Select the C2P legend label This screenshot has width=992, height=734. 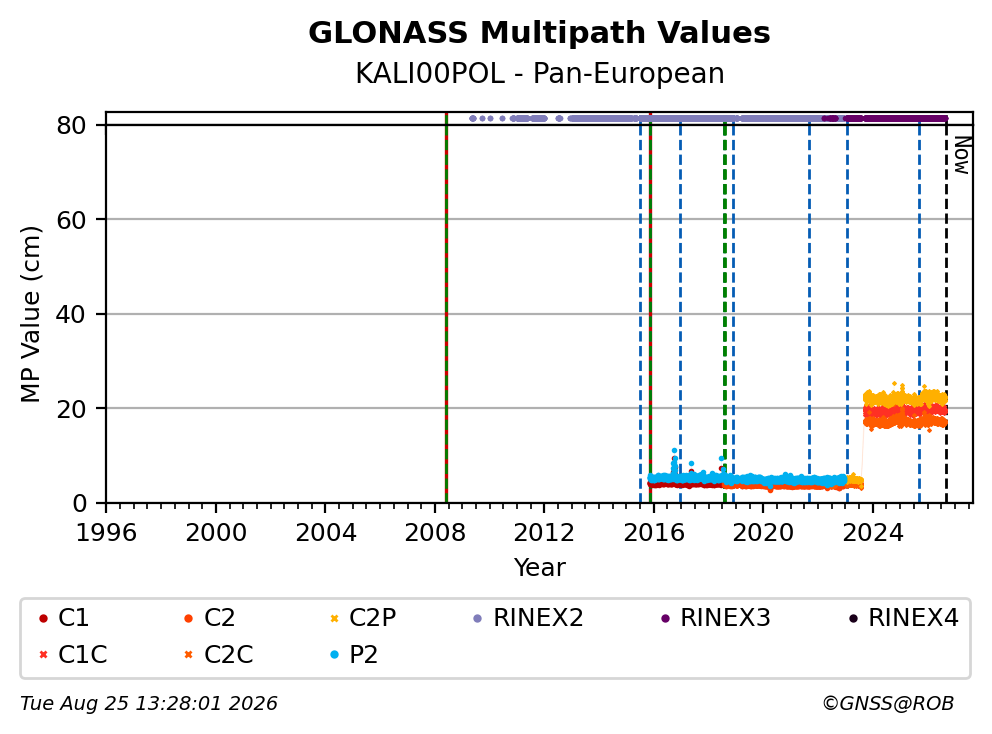(373, 618)
